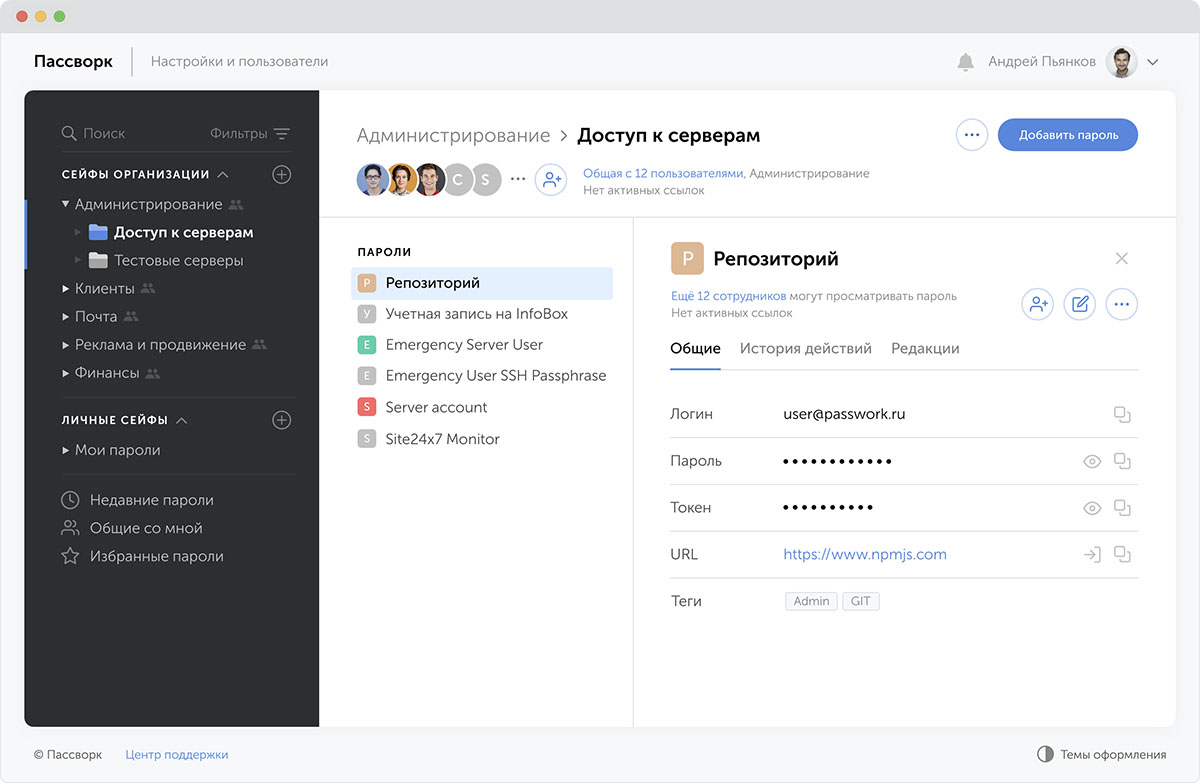Reveal the Пароль field with eye icon
Viewport: 1200px width, 783px height.
click(1092, 461)
